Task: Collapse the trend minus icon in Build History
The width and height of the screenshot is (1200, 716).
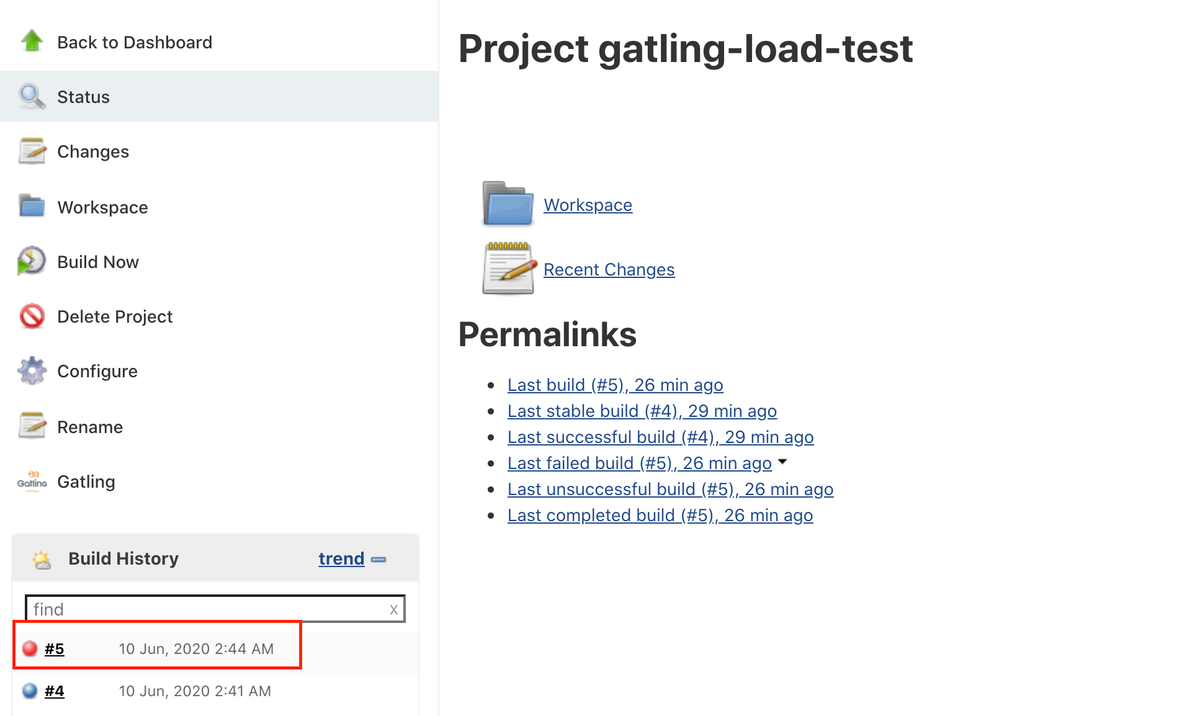Action: (378, 560)
